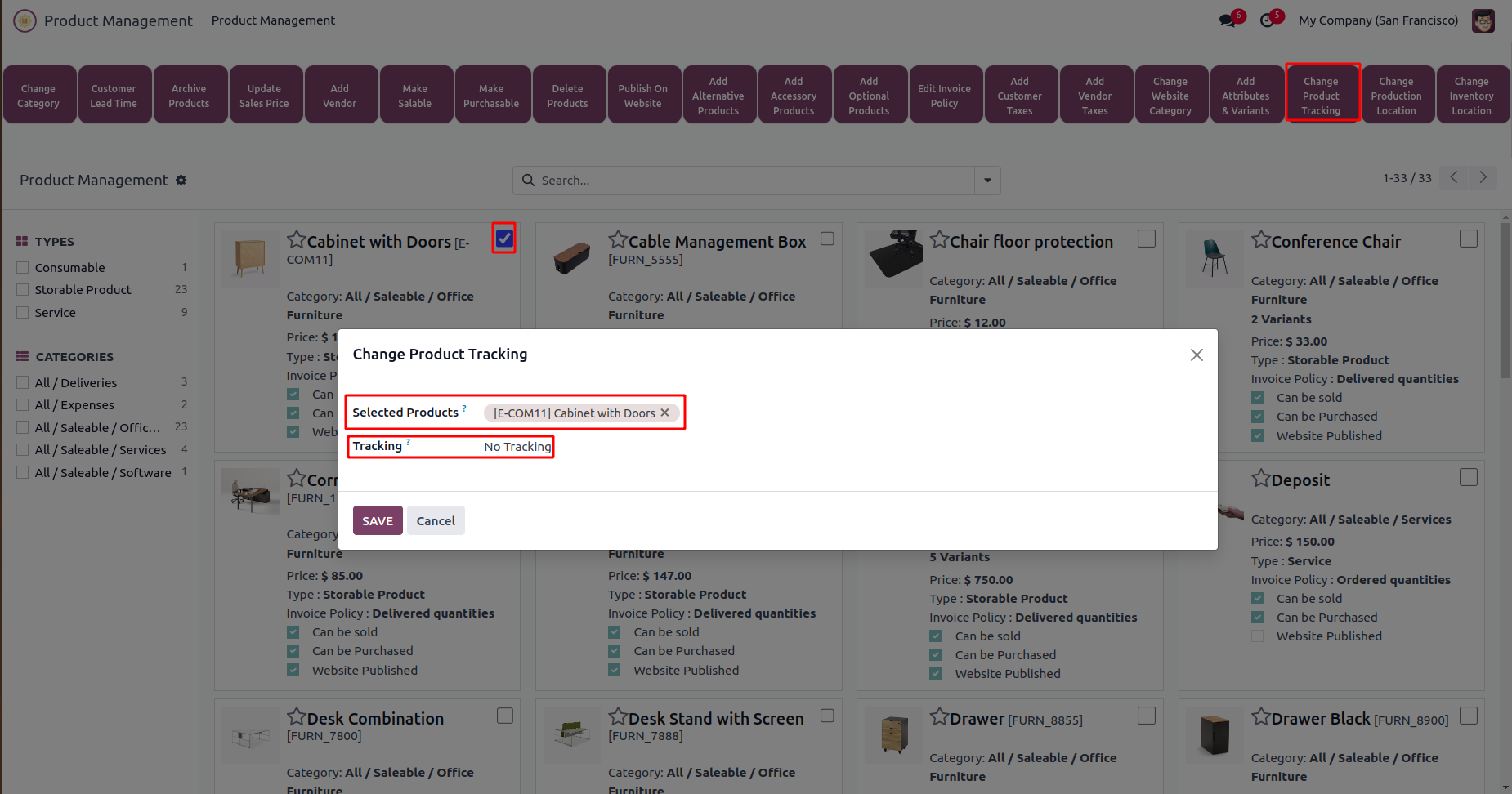This screenshot has height=794, width=1512.
Task: Close the Change Product Tracking dialog
Action: click(x=1197, y=355)
